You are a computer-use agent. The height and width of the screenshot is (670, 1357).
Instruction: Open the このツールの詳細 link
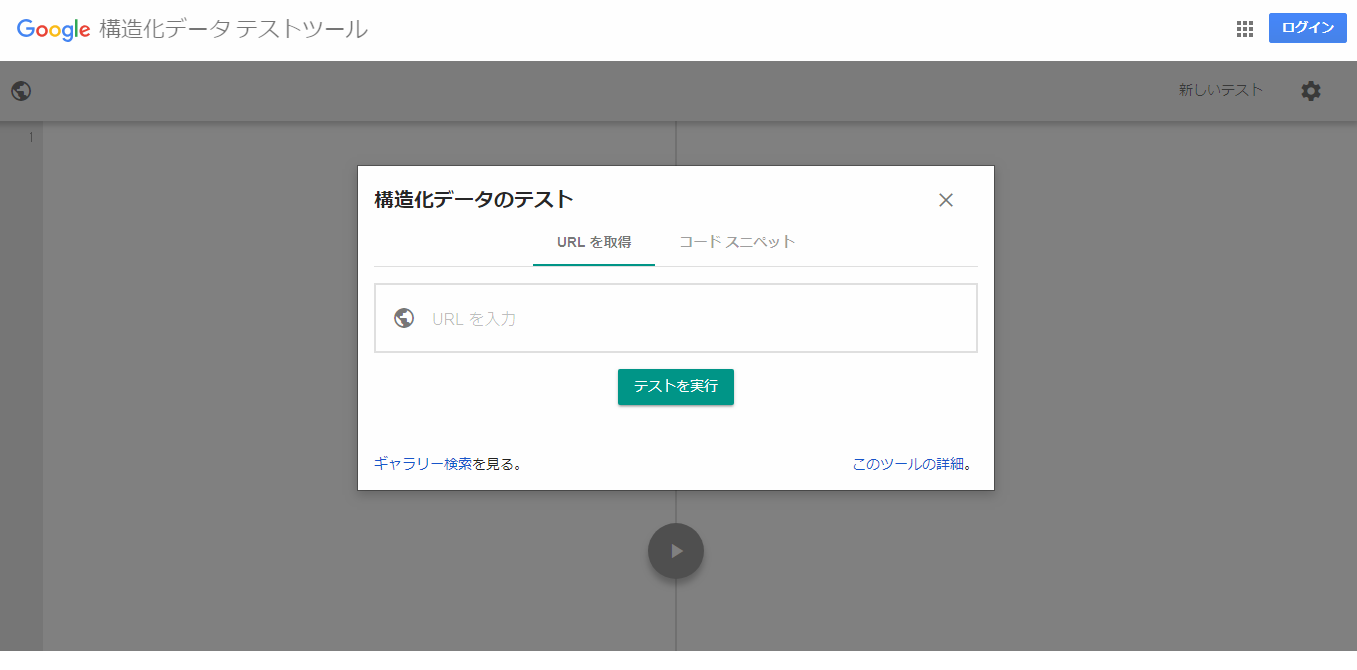click(x=909, y=464)
